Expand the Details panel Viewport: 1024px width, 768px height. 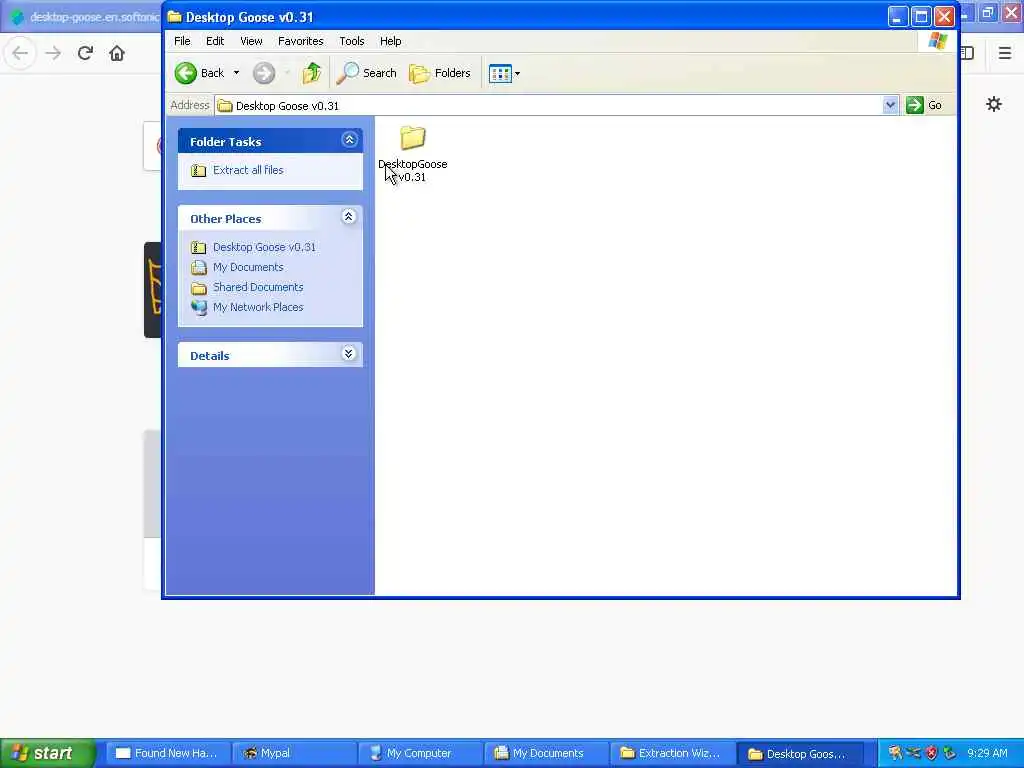(x=349, y=354)
